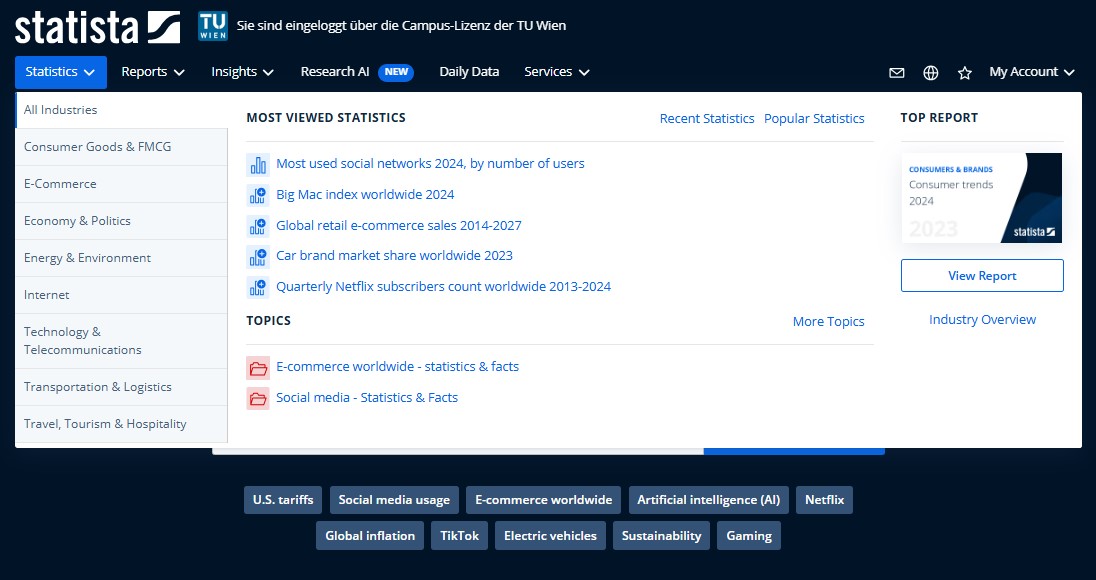Screen dimensions: 1096x580
Task: Open Daily Data page
Action: pos(469,72)
